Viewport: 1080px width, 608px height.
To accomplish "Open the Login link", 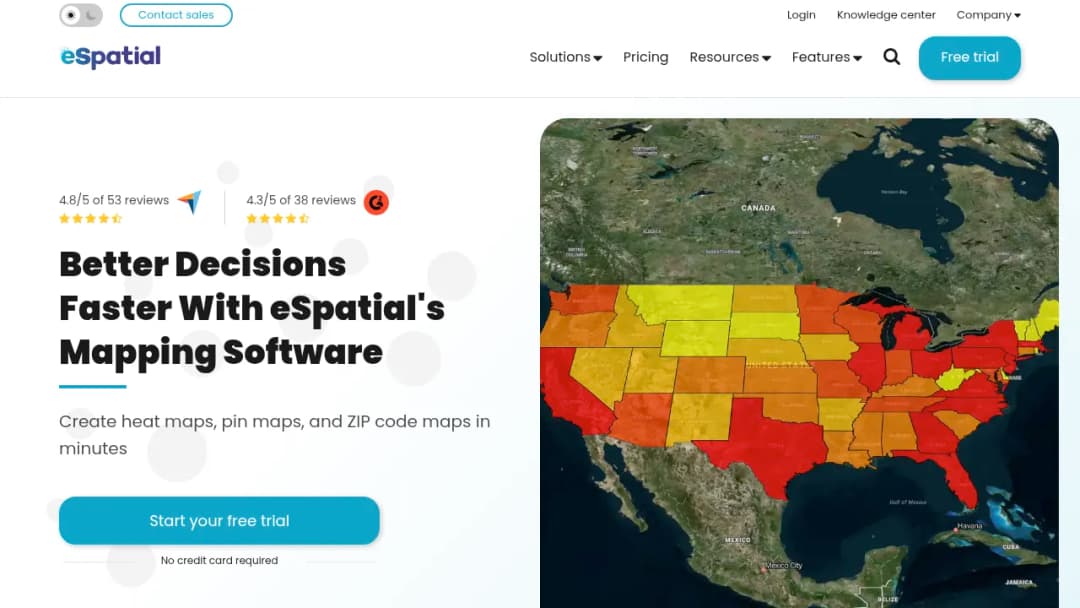I will click(801, 15).
